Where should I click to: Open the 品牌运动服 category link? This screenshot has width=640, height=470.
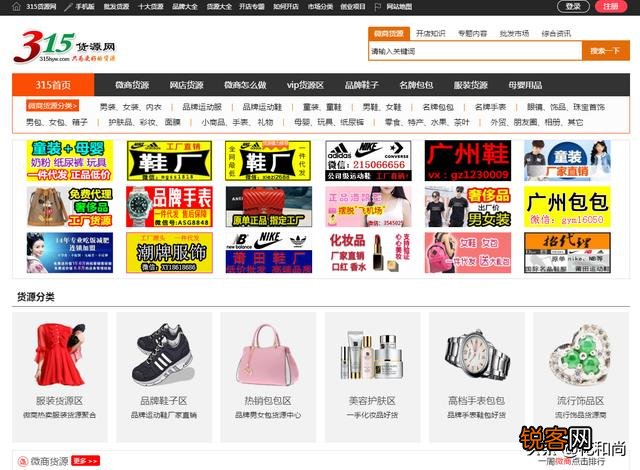click(202, 107)
